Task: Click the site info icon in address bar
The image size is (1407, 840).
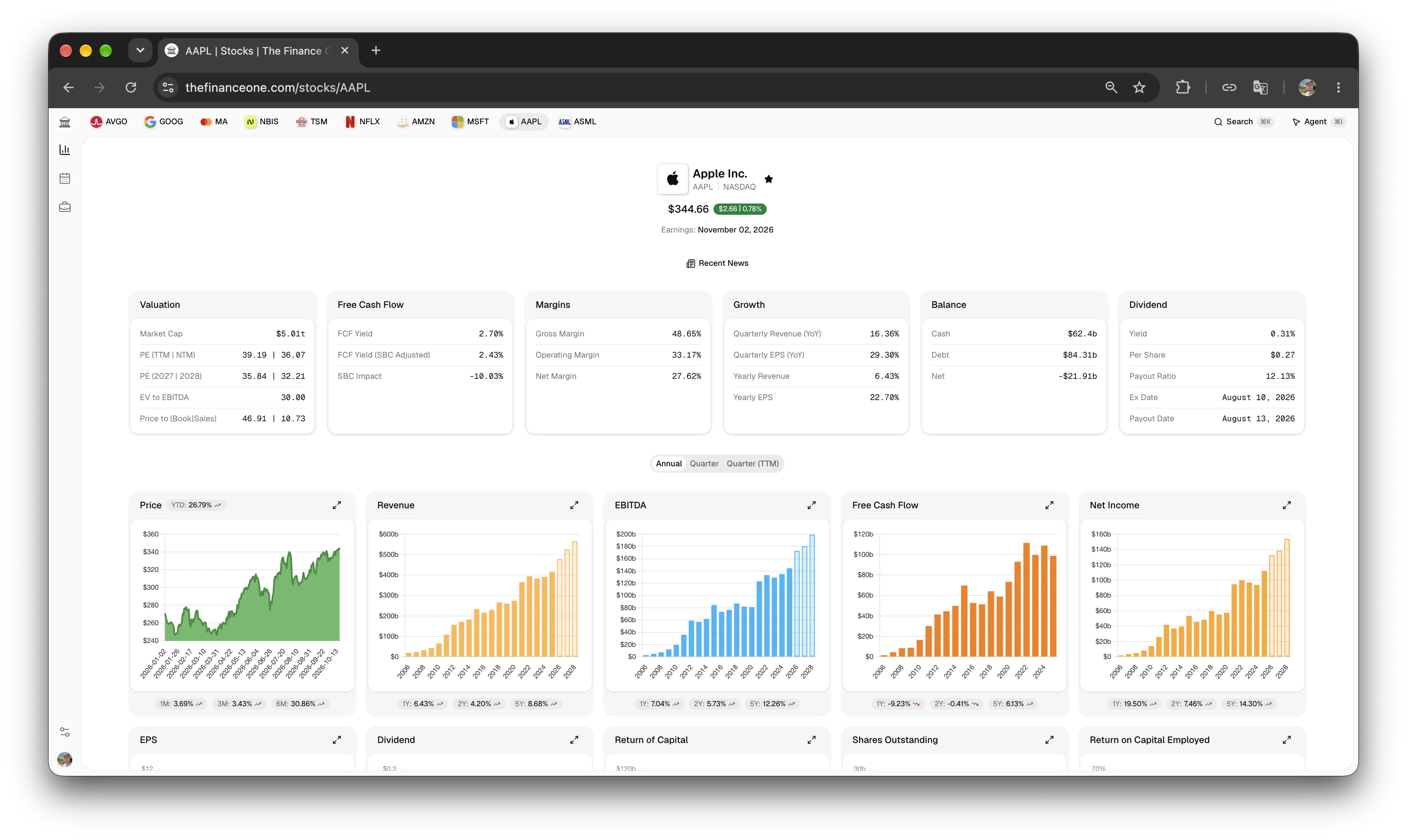Action: (x=168, y=87)
